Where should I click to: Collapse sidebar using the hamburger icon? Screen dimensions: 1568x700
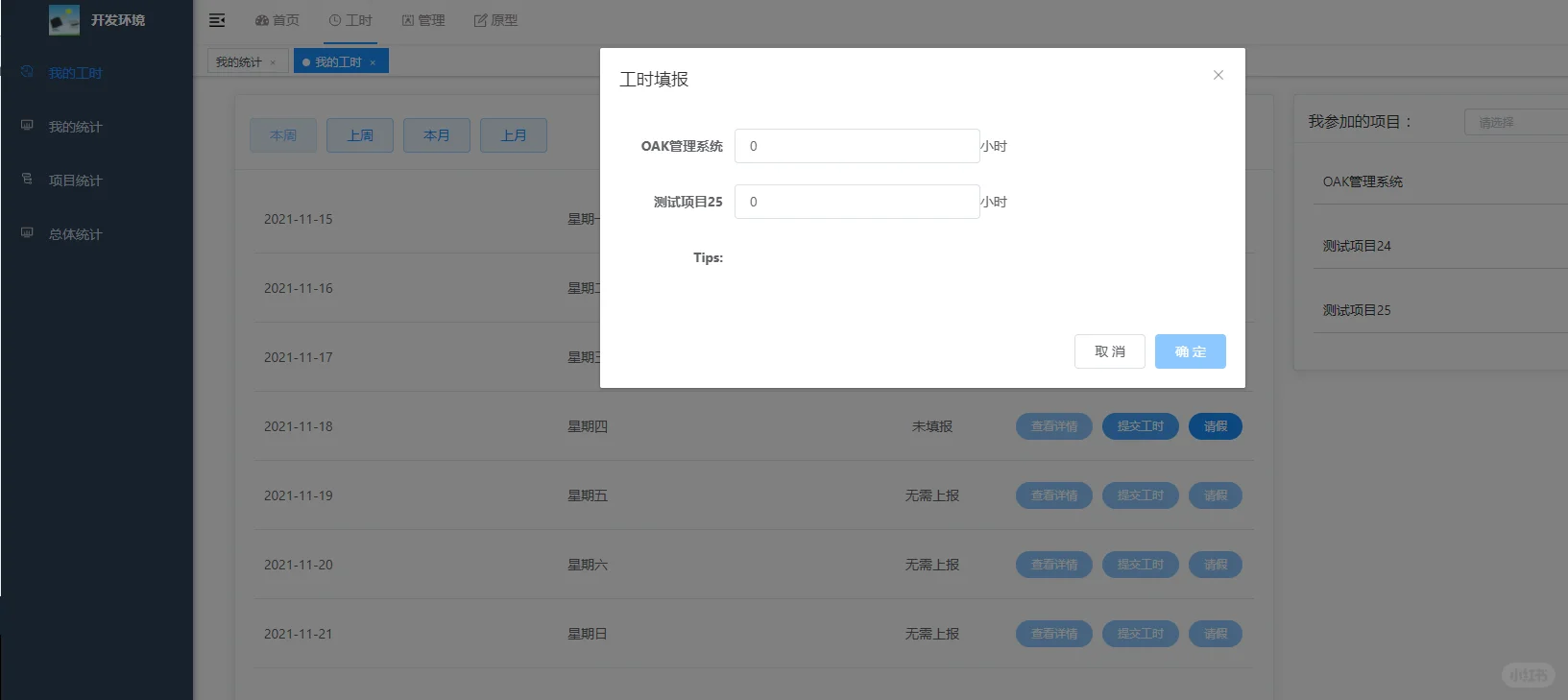217,20
